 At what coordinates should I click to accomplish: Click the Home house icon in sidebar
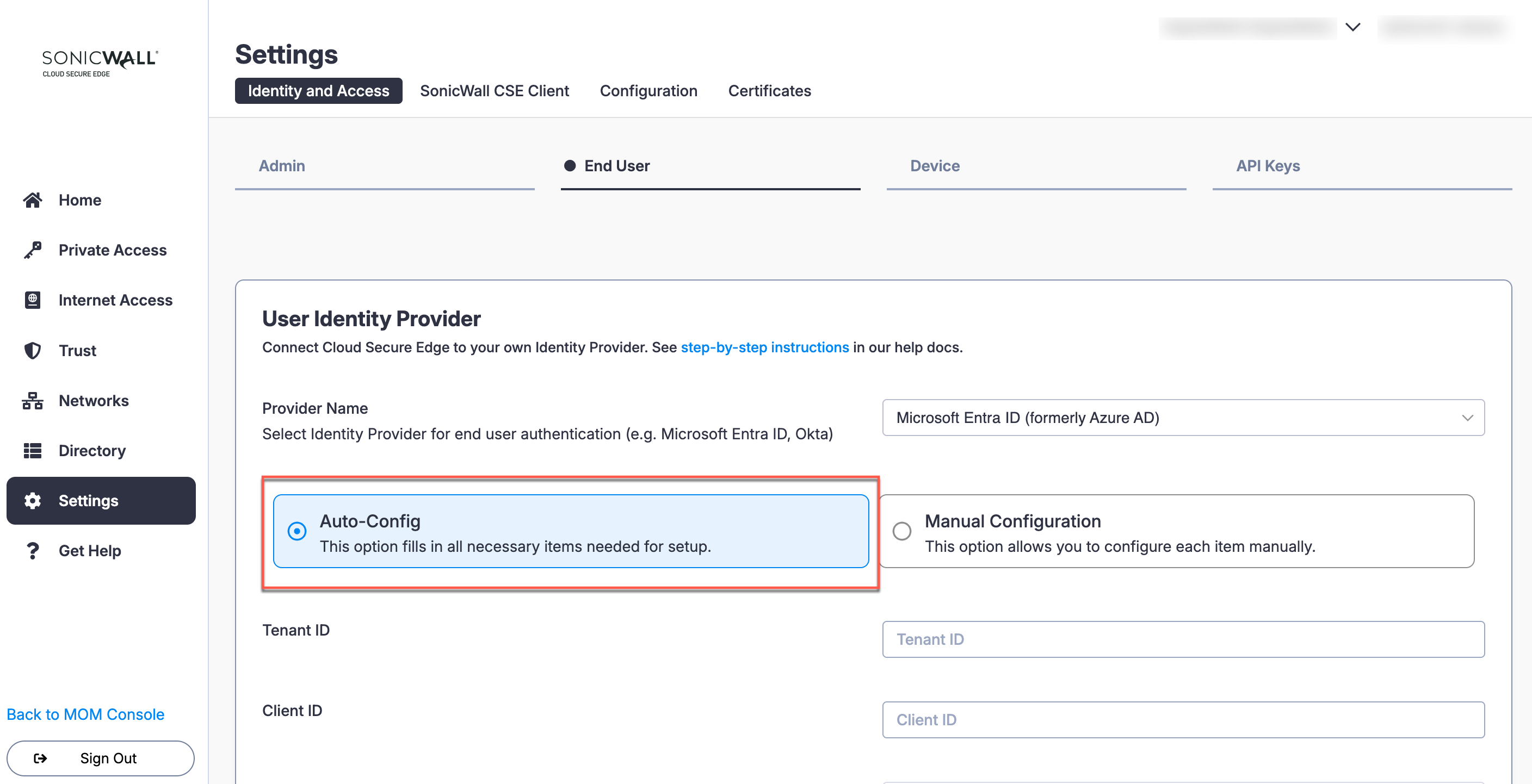(33, 200)
